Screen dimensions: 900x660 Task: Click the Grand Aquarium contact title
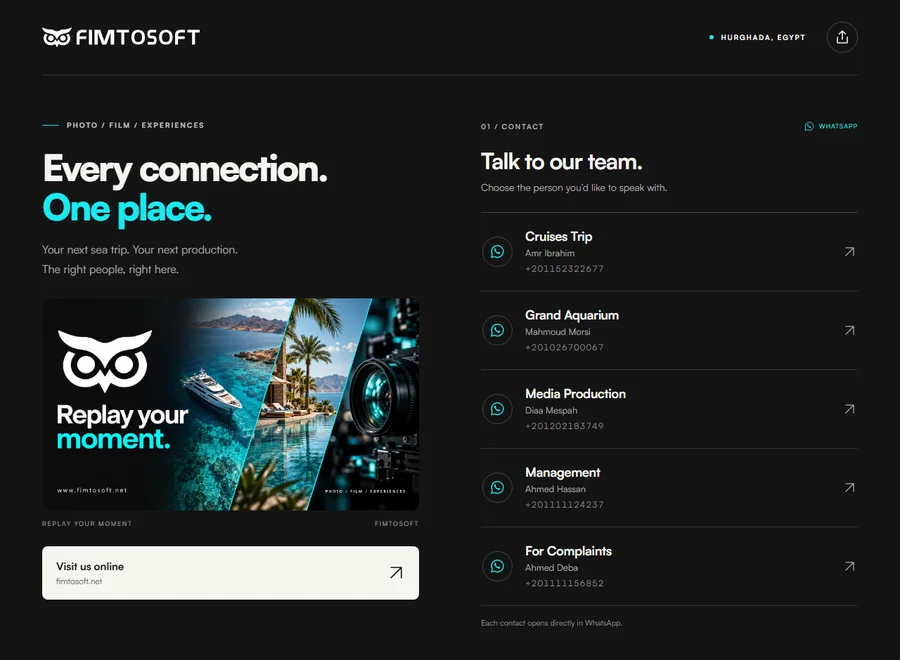pyautogui.click(x=572, y=315)
